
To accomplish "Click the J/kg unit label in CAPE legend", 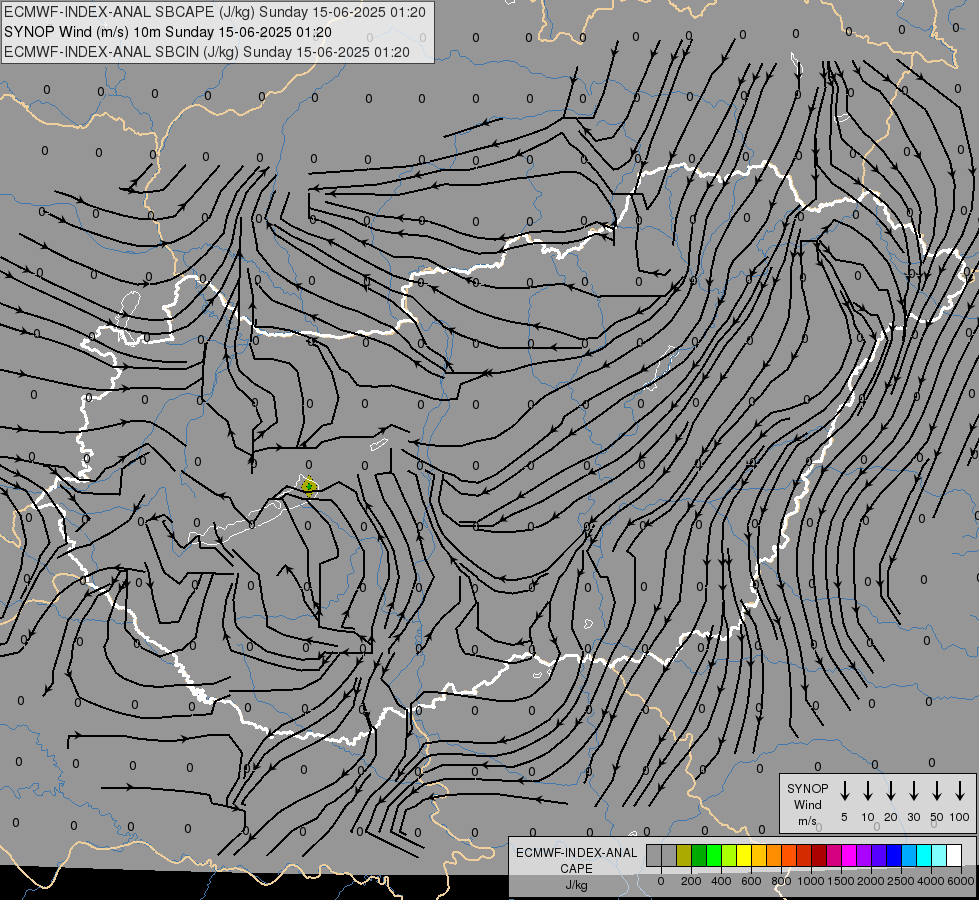I will click(x=576, y=885).
